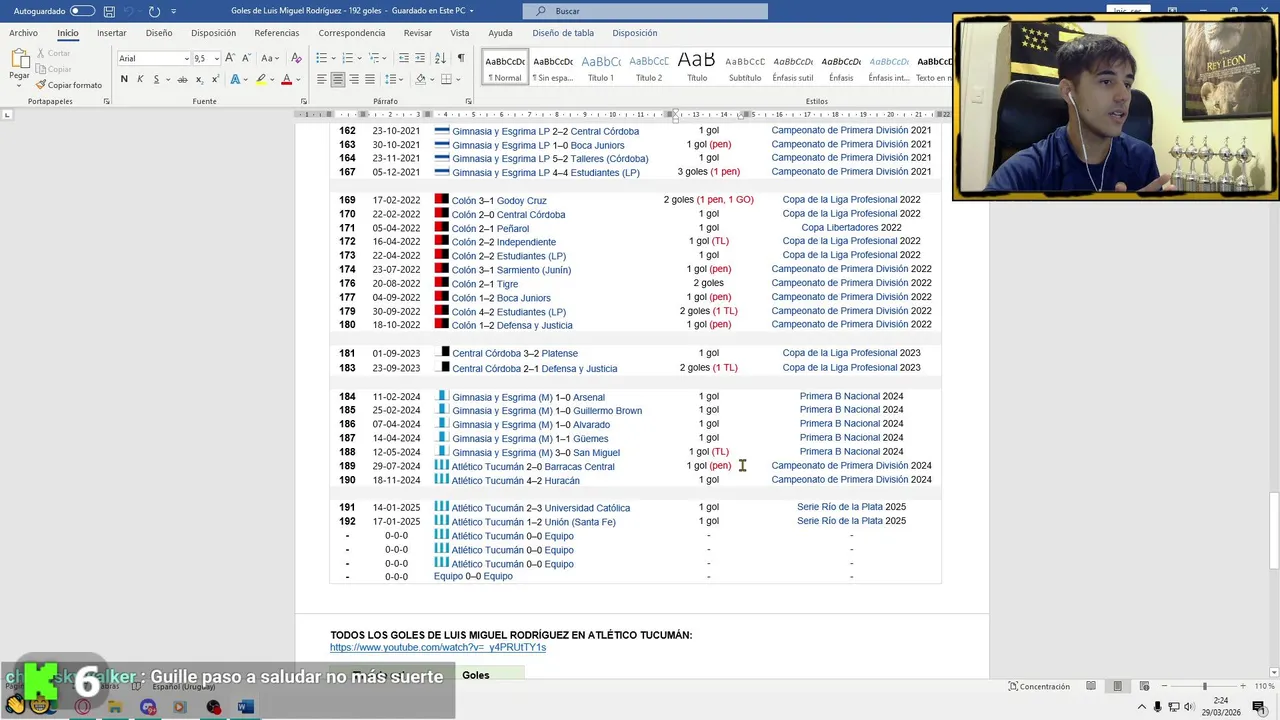Viewport: 1280px width, 720px height.
Task: Open the Revisar ribbon tab
Action: point(418,33)
